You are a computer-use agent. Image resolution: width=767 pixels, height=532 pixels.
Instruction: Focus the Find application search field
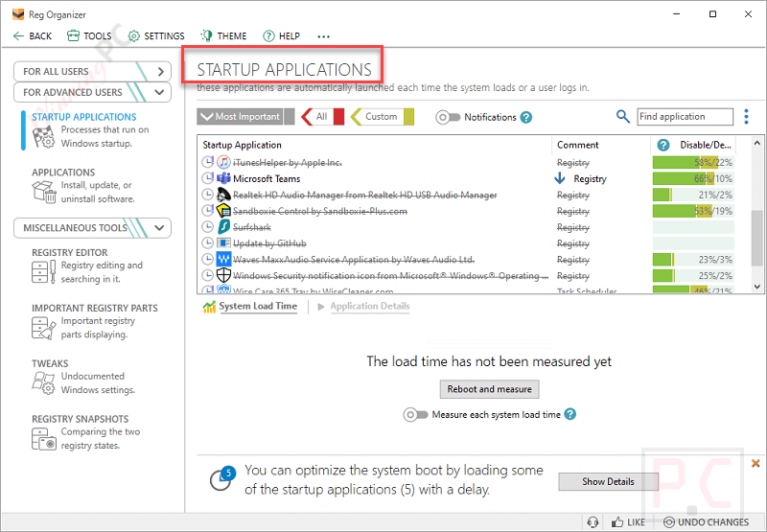coord(685,117)
